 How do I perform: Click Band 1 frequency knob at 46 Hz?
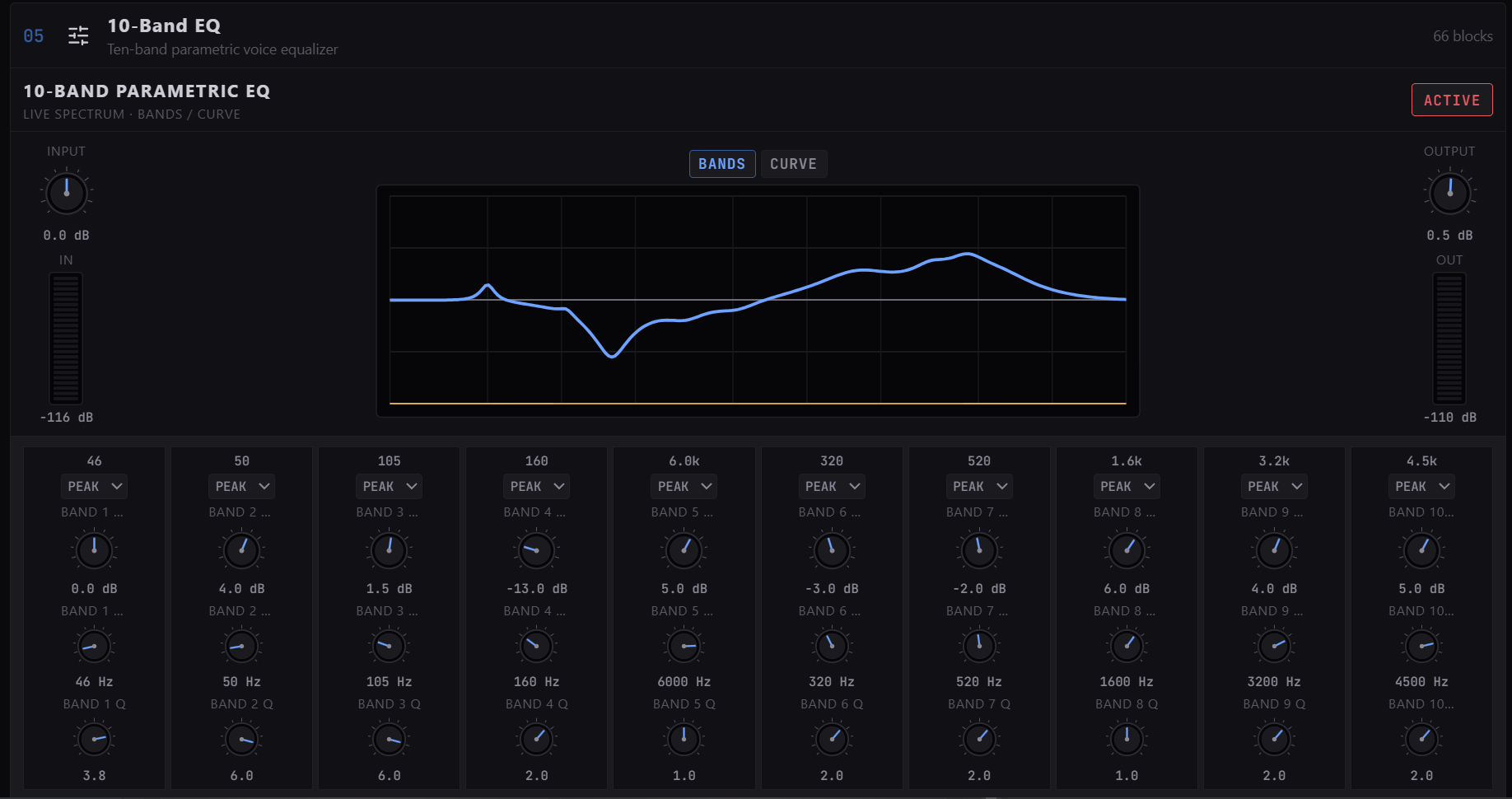pos(95,647)
